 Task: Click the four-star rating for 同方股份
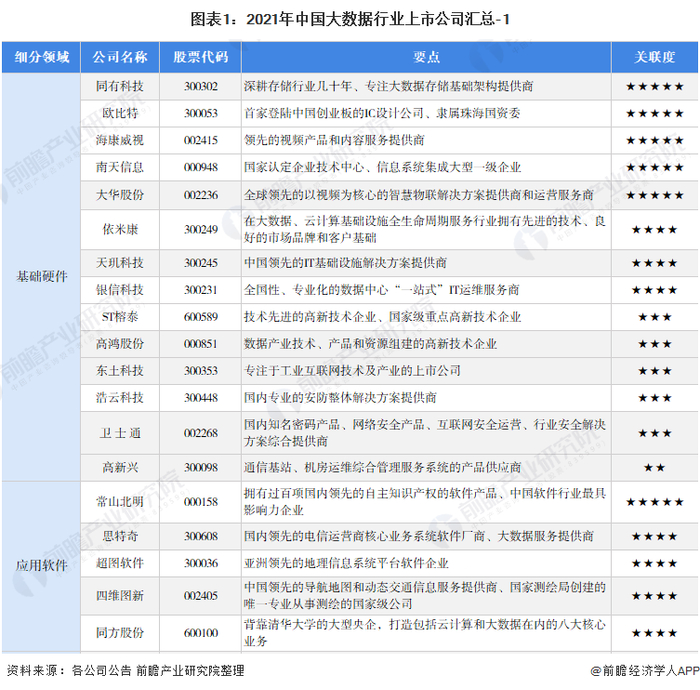click(x=654, y=633)
